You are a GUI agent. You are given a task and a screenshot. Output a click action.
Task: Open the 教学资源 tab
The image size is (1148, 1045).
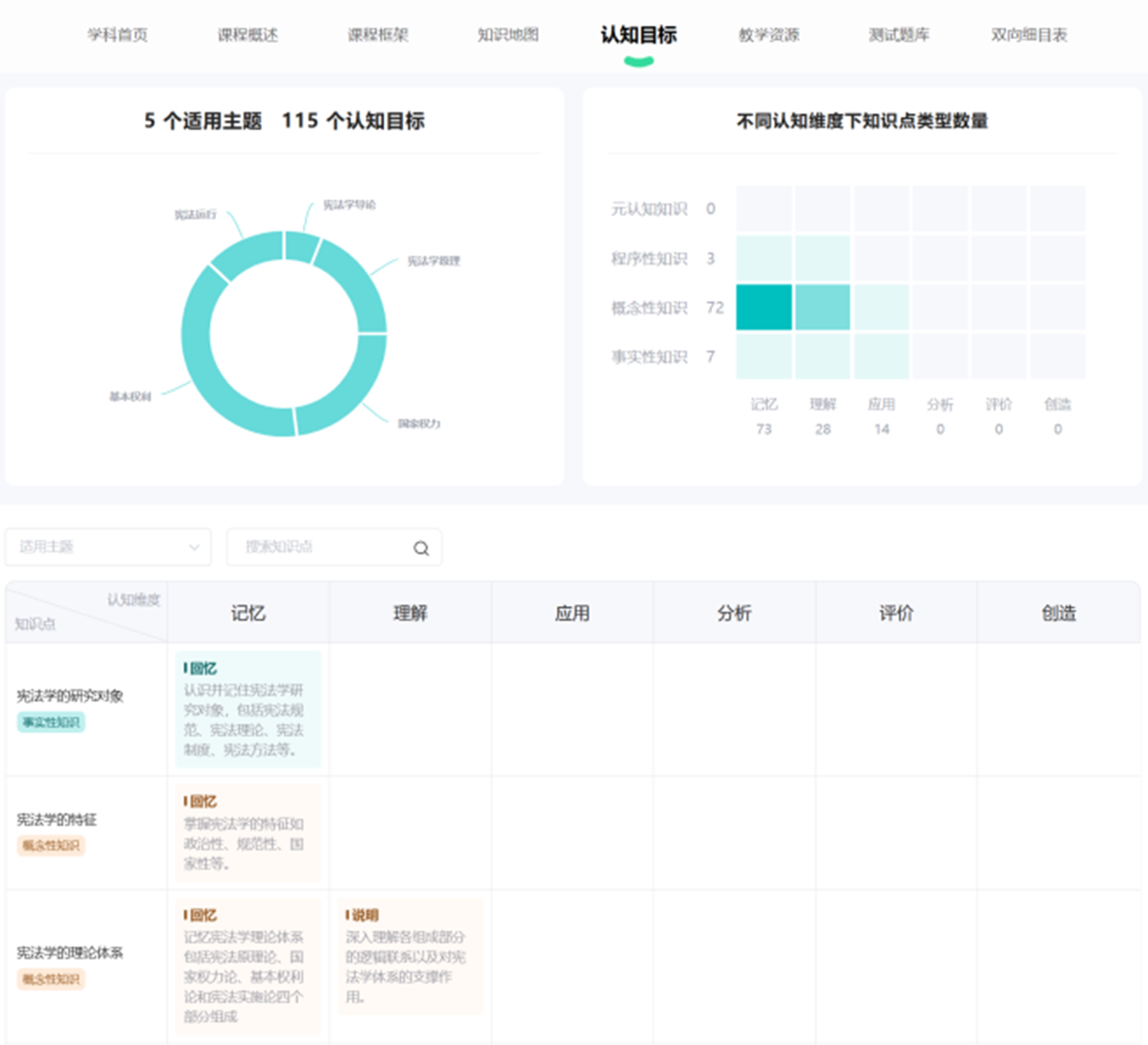(x=769, y=35)
